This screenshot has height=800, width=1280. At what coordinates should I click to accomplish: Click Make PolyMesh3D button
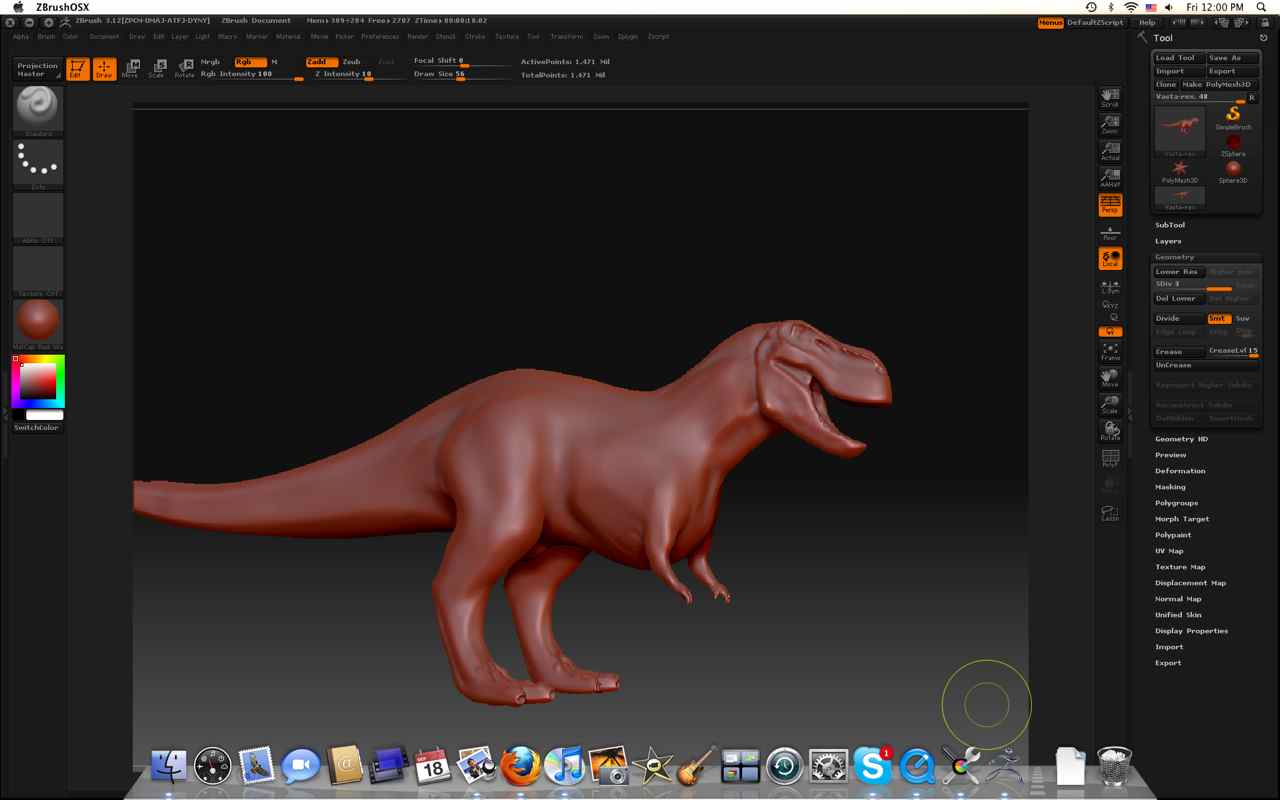(1220, 85)
